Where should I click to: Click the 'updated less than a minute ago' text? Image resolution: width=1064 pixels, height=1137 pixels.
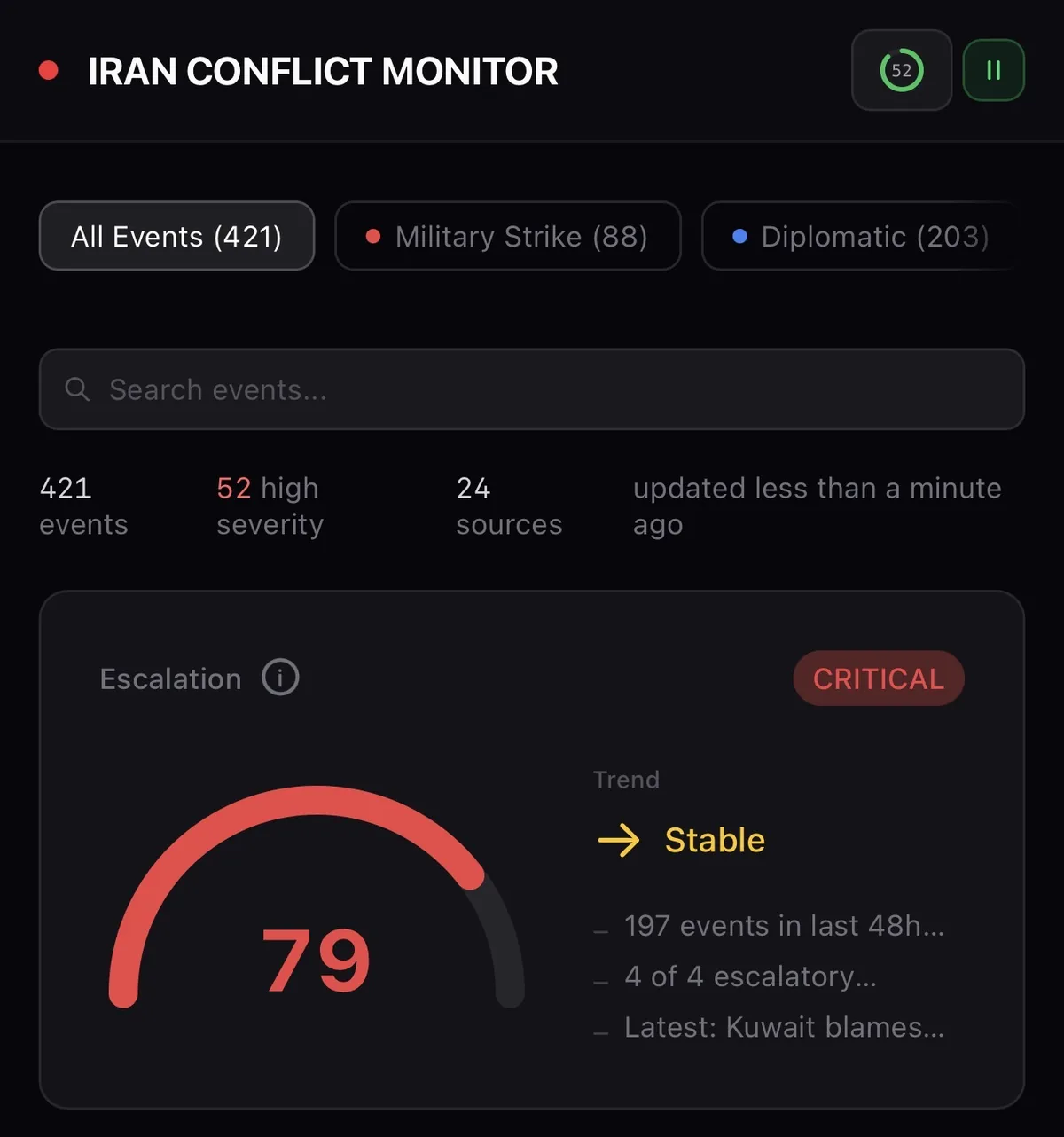[817, 506]
